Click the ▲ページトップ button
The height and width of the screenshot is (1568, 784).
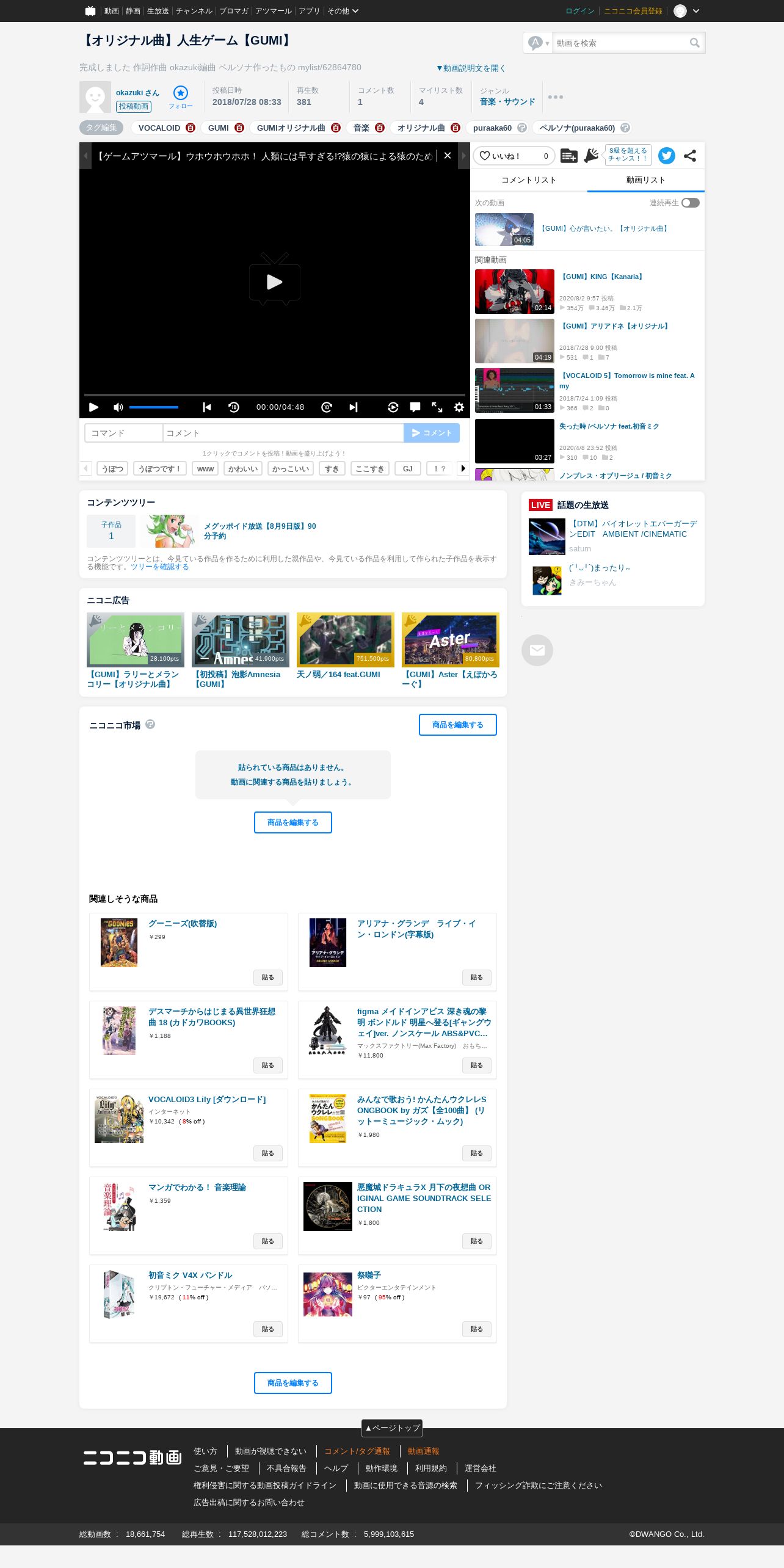392,1428
